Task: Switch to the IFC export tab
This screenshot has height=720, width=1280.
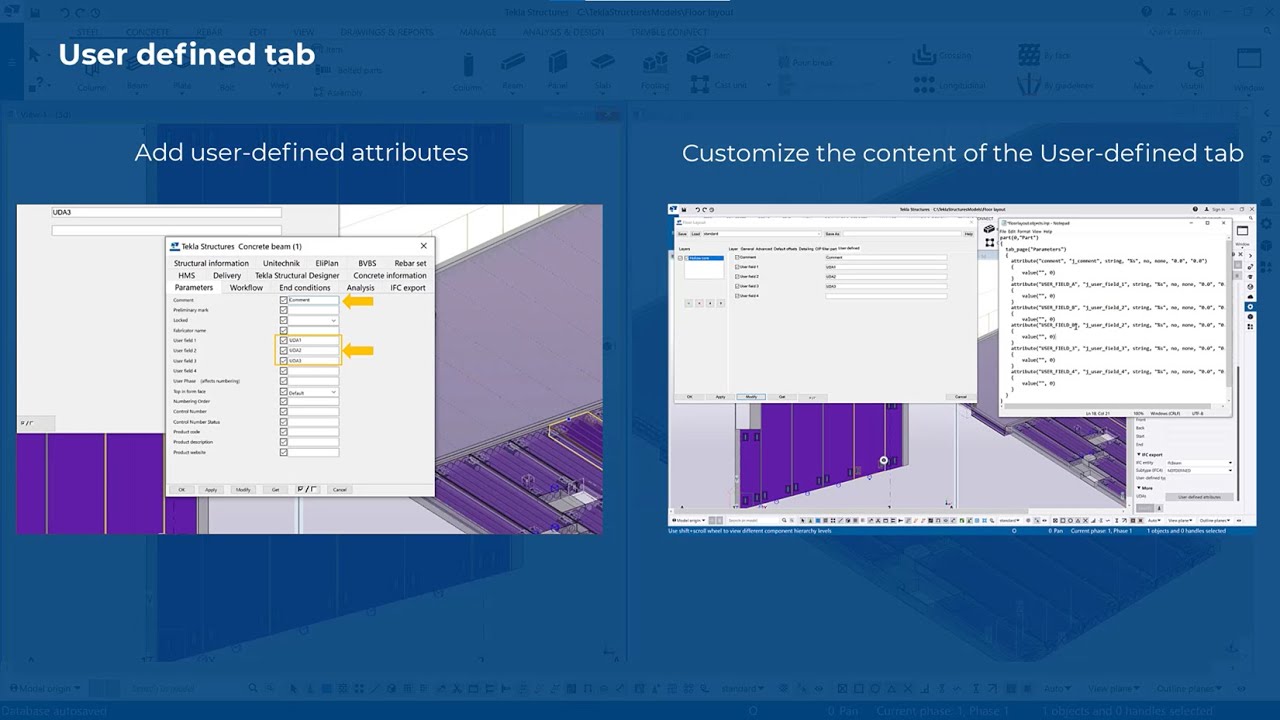Action: (407, 287)
